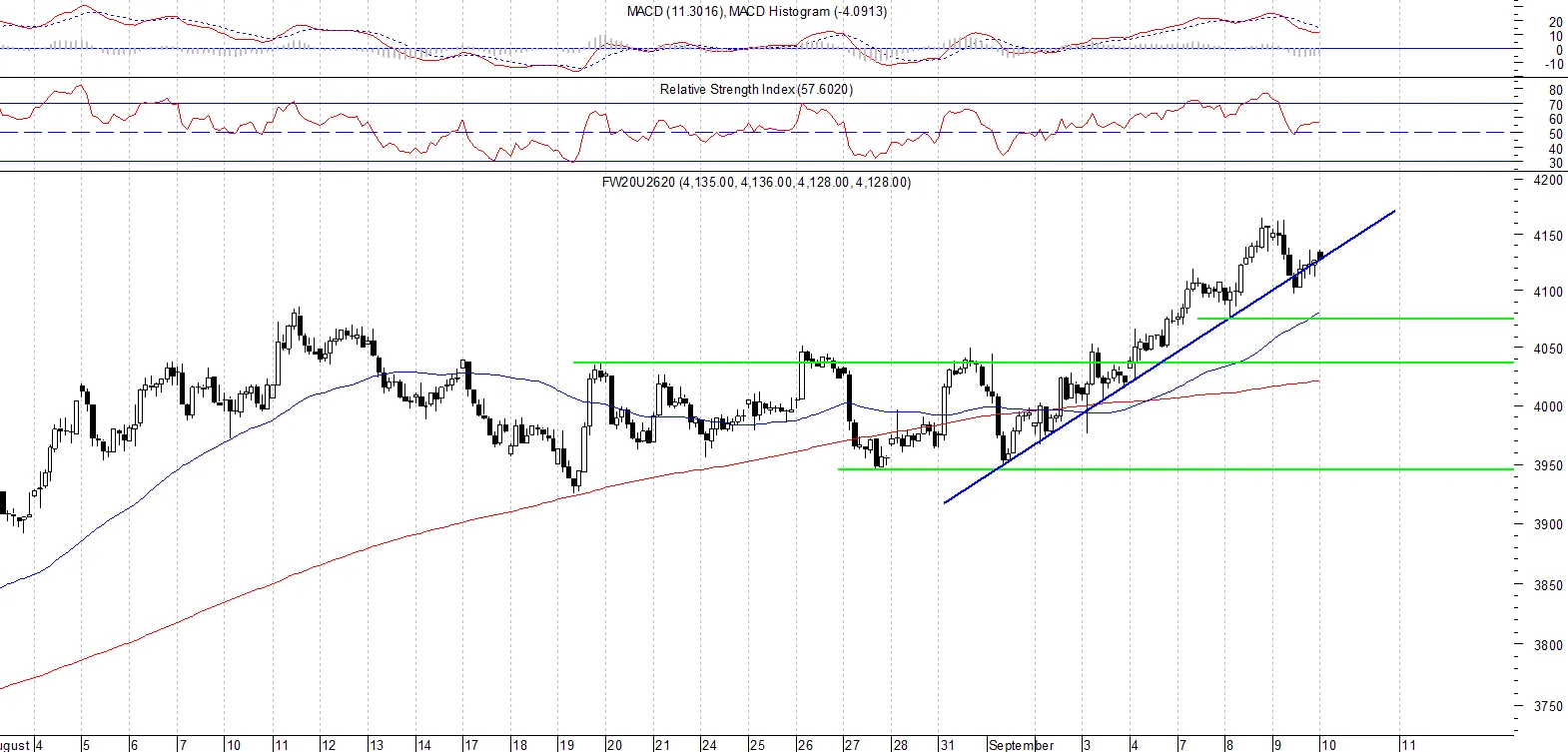Select date axis label 24
Image resolution: width=1568 pixels, height=752 pixels.
point(709,745)
